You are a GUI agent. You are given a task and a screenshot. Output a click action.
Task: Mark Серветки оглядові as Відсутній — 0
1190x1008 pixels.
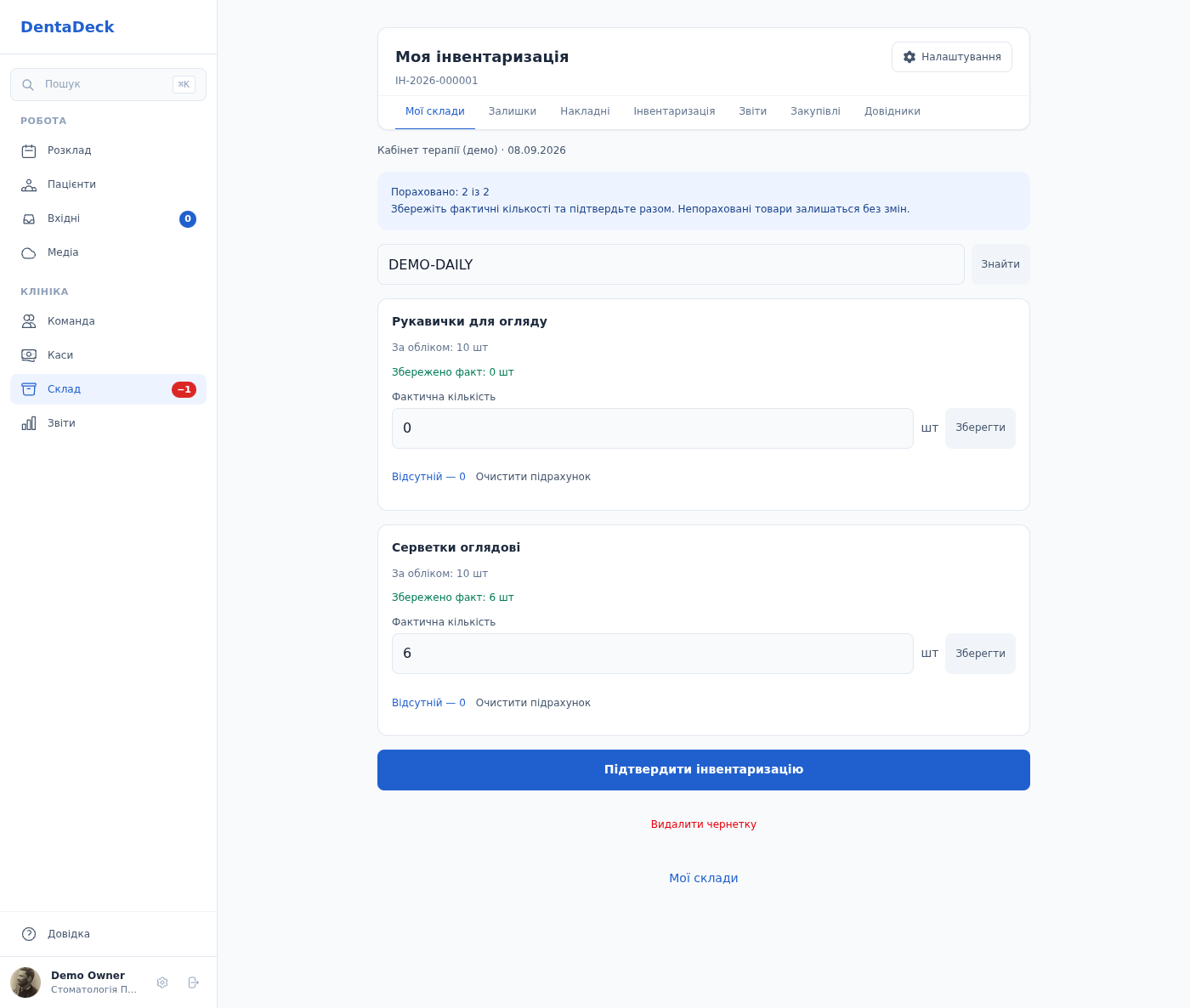click(428, 703)
